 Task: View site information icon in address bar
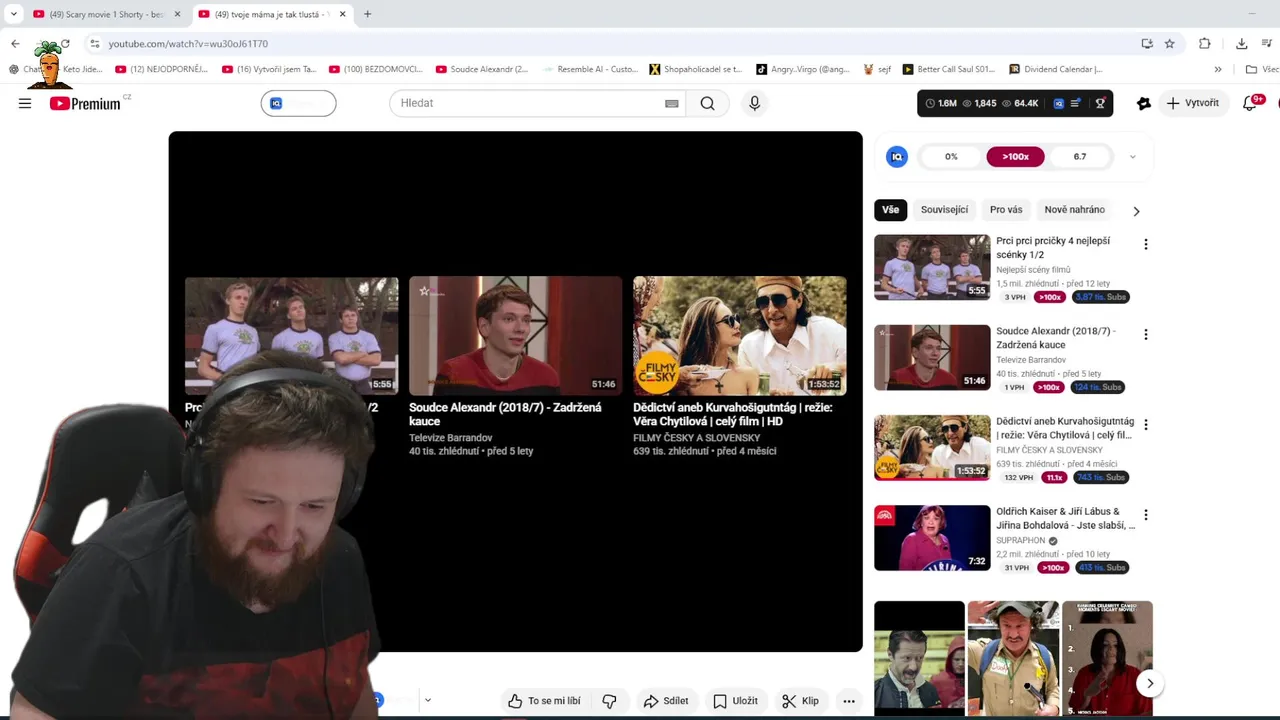coord(94,44)
